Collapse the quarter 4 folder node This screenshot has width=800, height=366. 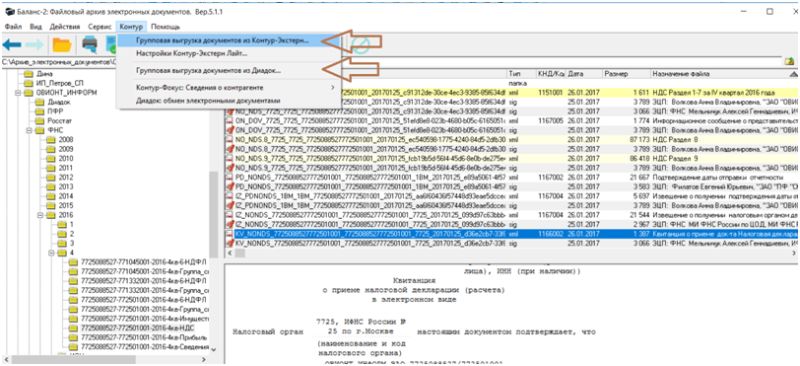pyautogui.click(x=51, y=253)
